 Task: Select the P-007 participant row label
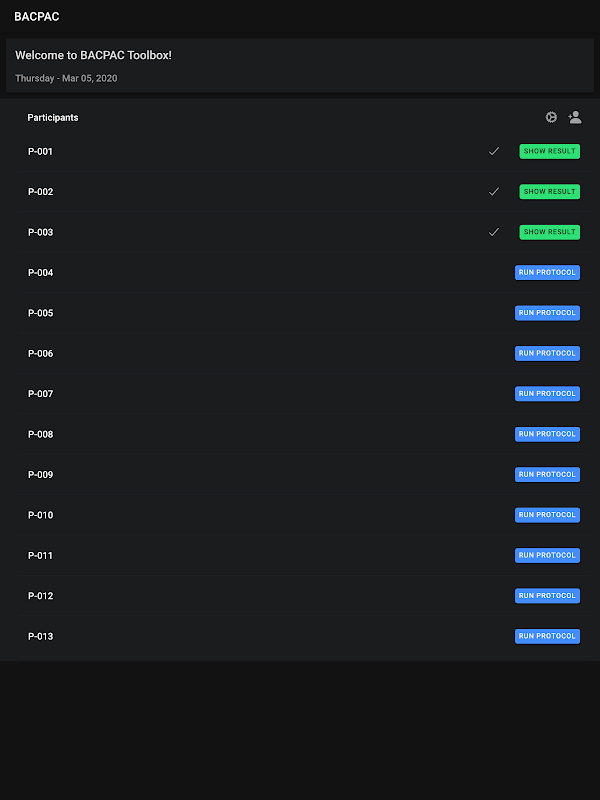pos(41,394)
